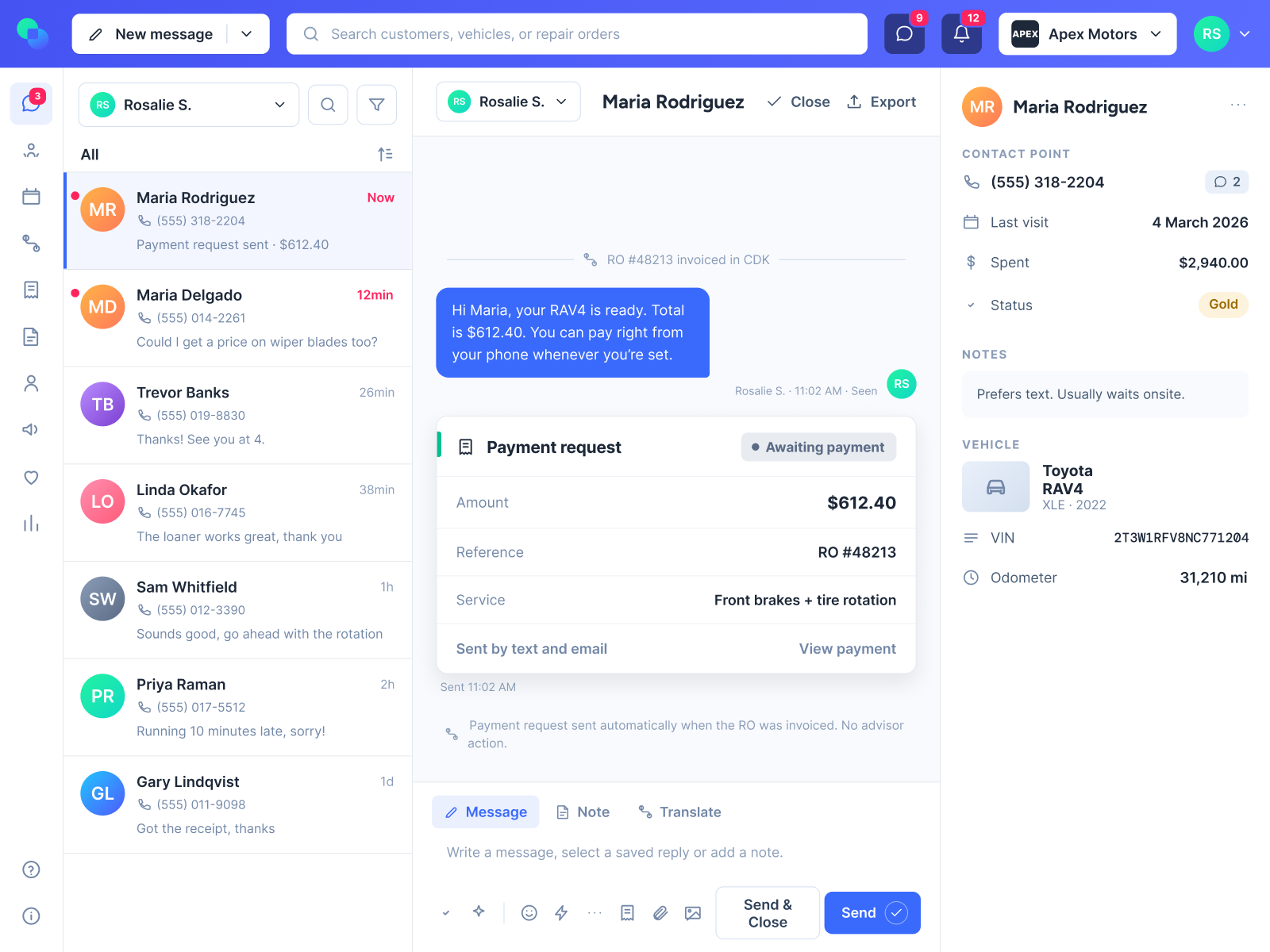Open the info icon at sidebar bottom
The image size is (1270, 952).
[31, 916]
